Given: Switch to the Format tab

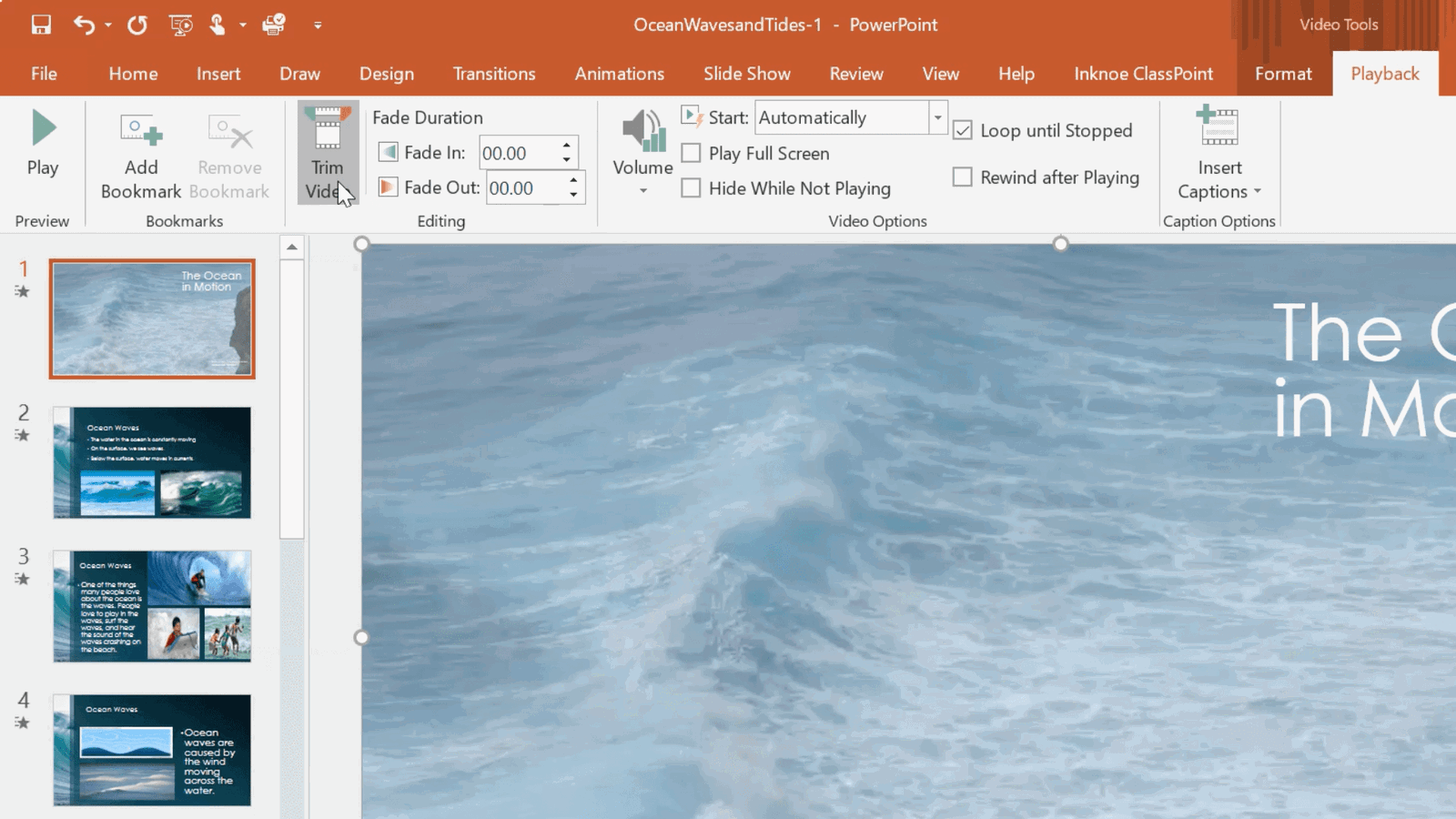Looking at the screenshot, I should (x=1282, y=74).
